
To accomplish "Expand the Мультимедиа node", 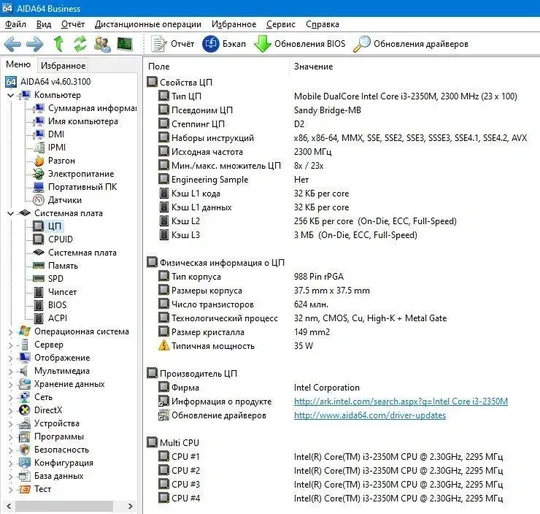I will point(11,371).
